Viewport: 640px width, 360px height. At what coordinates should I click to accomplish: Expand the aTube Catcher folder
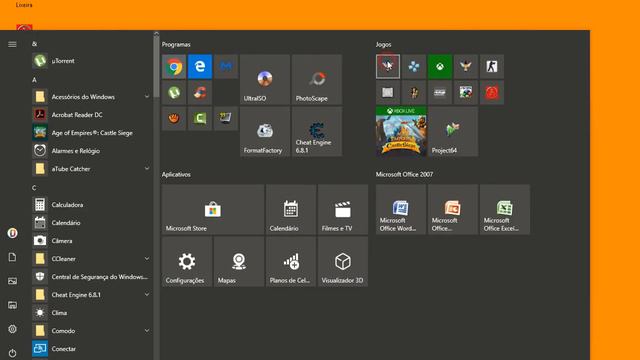91,169
